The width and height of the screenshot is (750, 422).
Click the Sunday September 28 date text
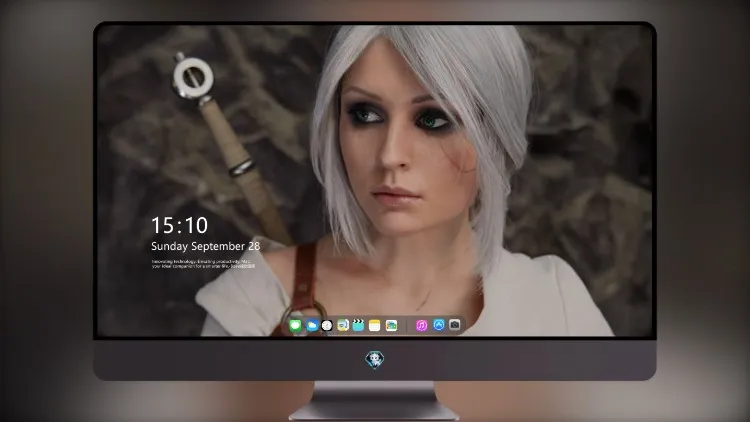coord(206,246)
